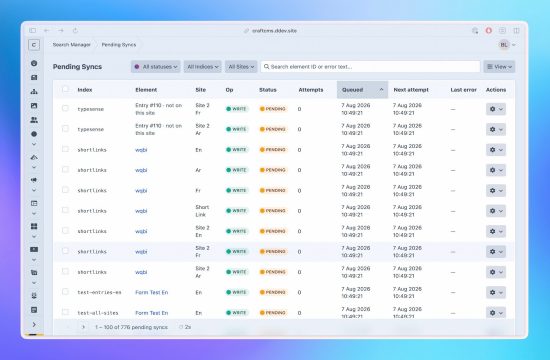Check the shortlinks wabi Short Link row
The width and height of the screenshot is (550, 360).
coord(65,210)
